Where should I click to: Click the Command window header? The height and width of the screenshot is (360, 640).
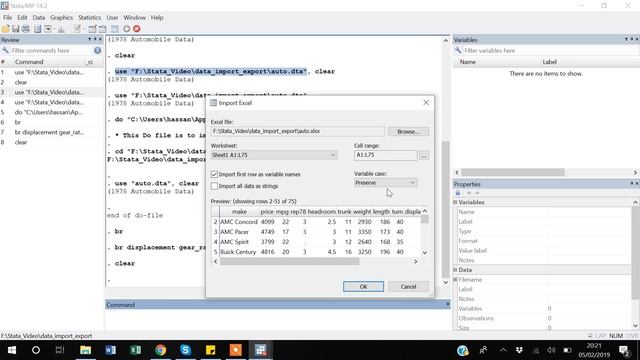pos(278,305)
